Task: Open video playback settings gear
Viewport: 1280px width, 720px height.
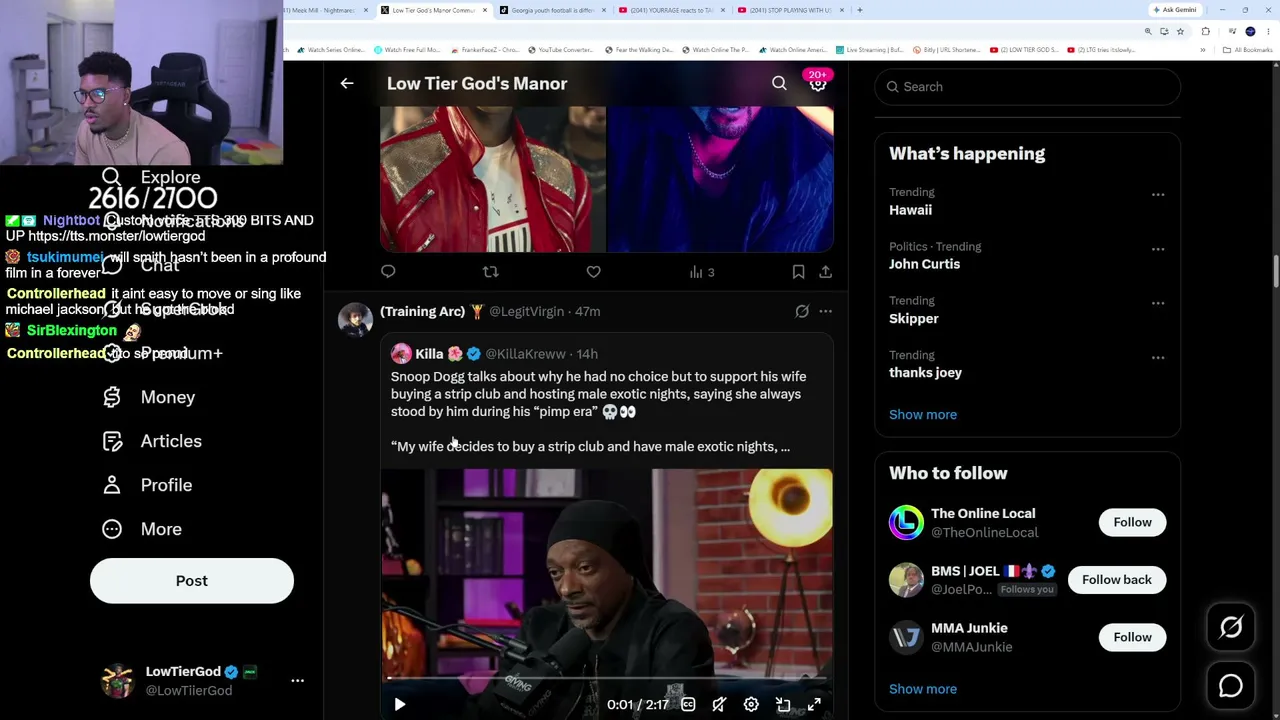Action: point(751,704)
